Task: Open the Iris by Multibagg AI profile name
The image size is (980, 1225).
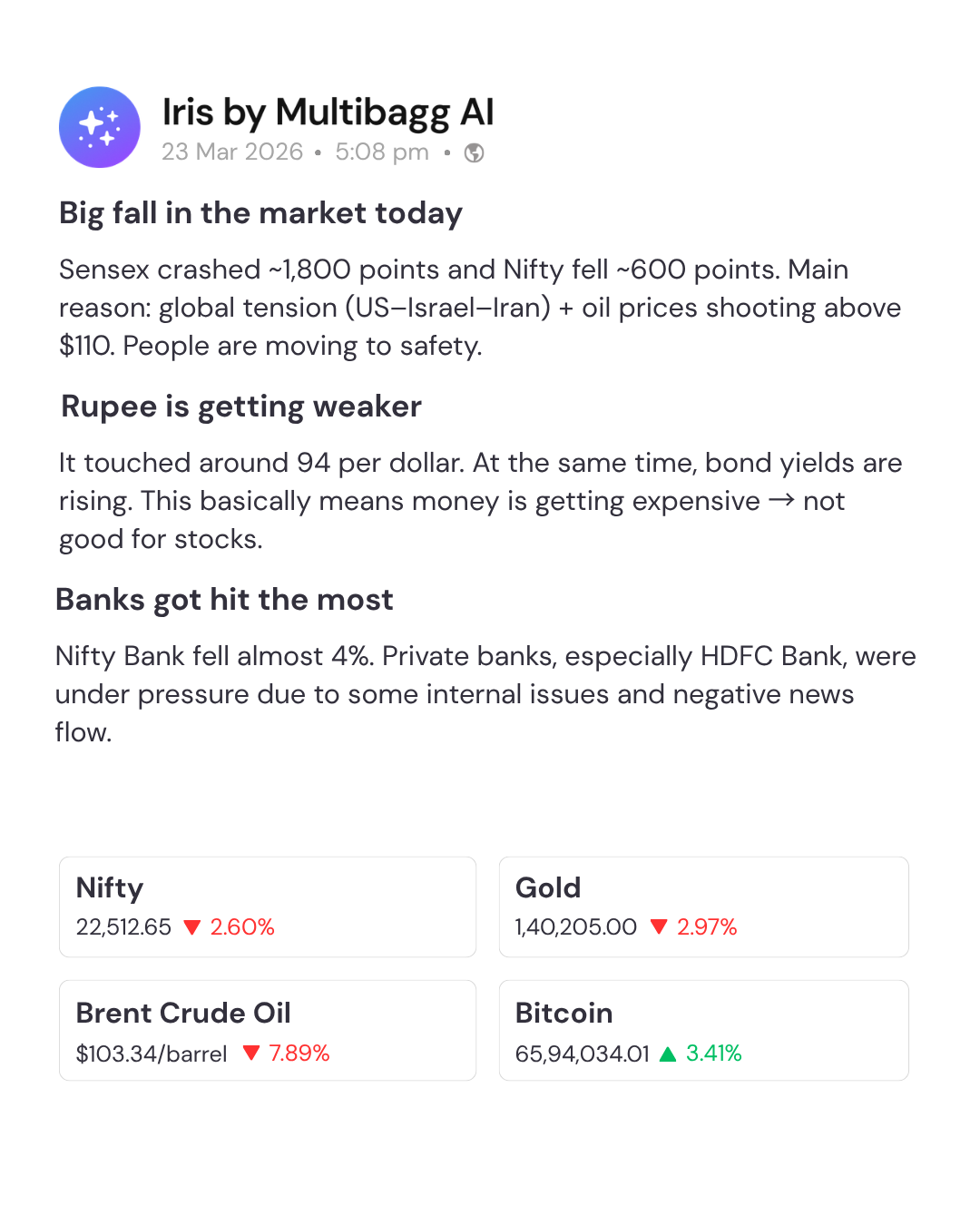Action: coord(328,113)
